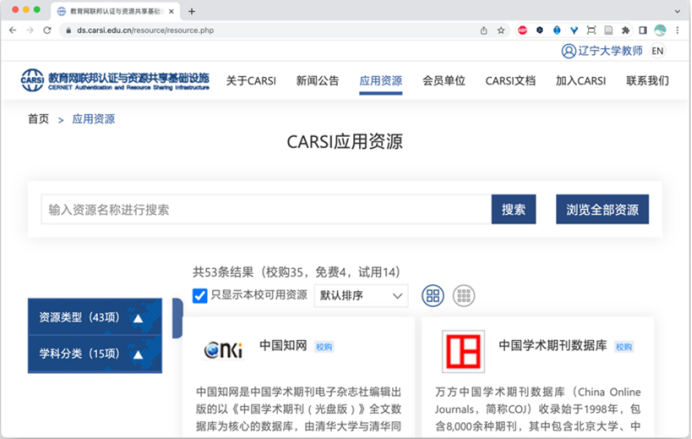Collapse the 资源类型（43项）filter
The height and width of the screenshot is (439, 692).
(95, 317)
